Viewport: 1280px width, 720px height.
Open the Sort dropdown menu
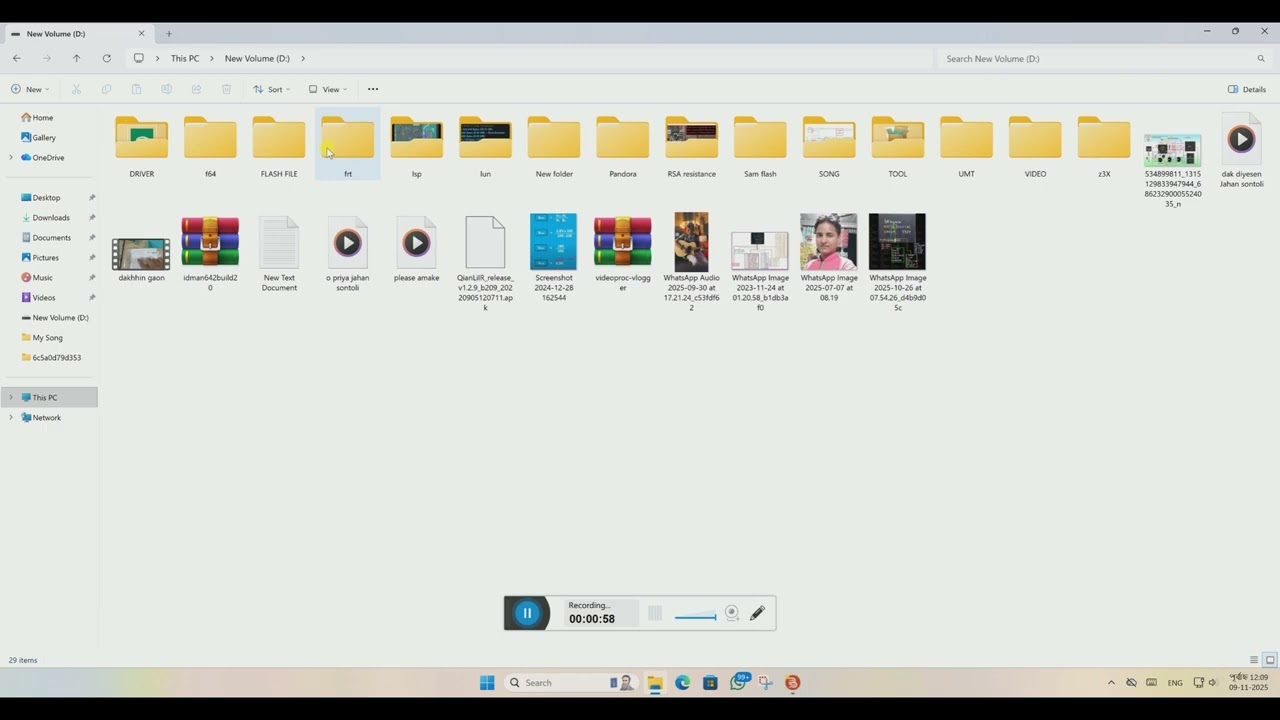coord(272,89)
